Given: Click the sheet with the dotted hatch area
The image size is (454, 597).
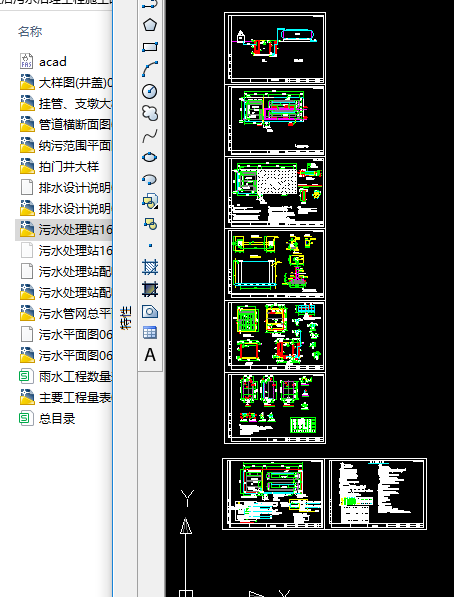Looking at the screenshot, I should coord(275,192).
